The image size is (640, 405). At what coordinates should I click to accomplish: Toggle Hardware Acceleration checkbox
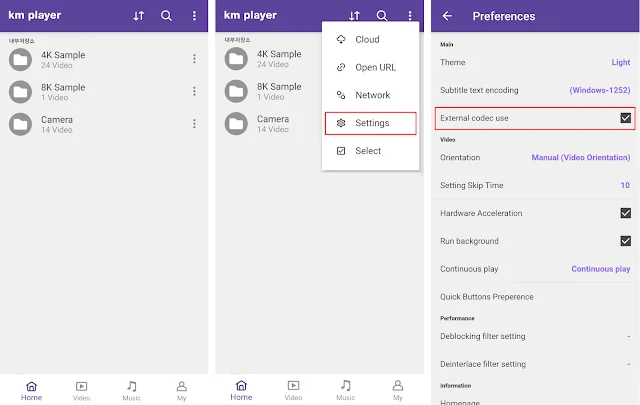(625, 213)
